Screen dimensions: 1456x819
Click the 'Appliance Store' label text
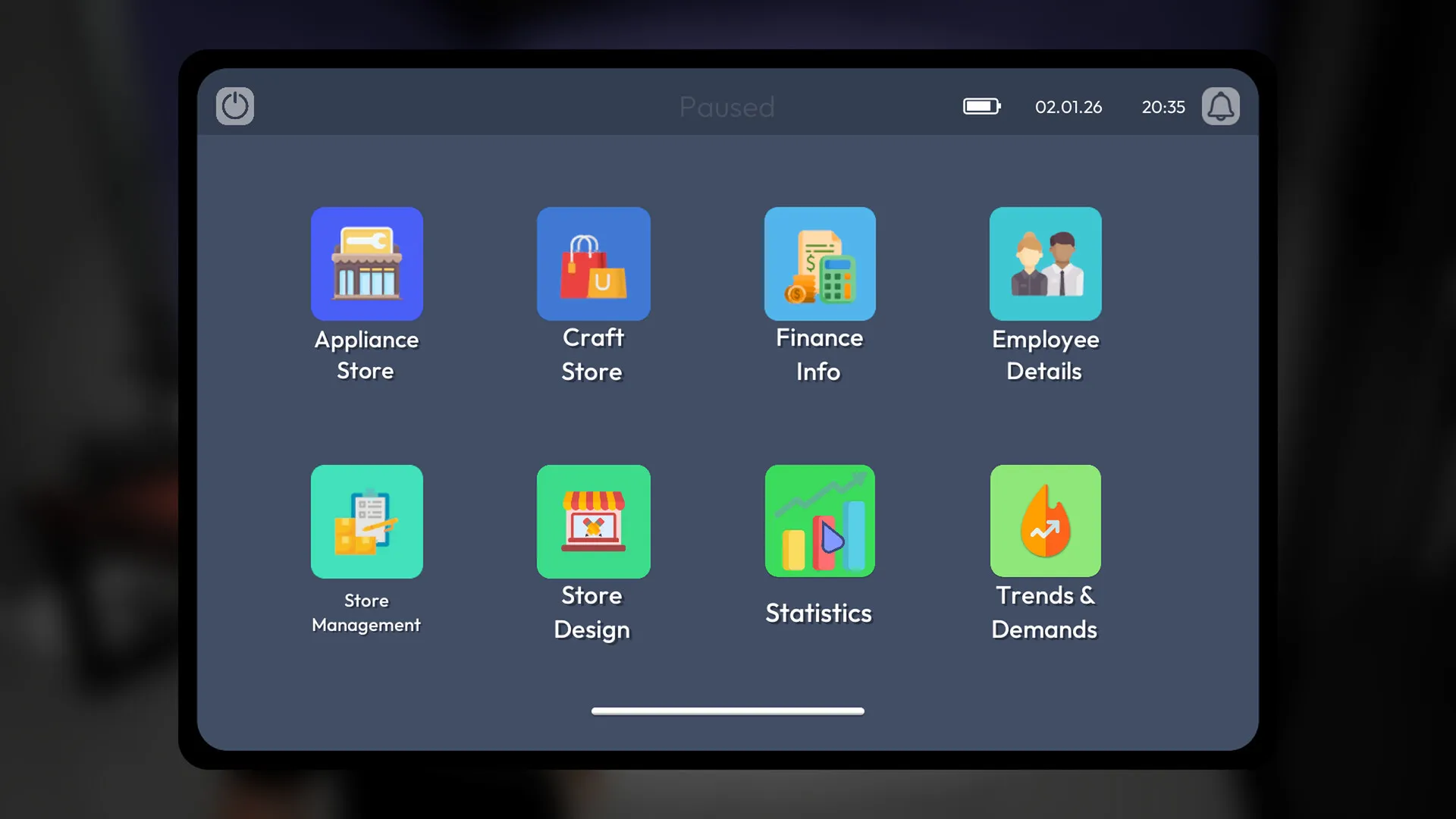(366, 355)
